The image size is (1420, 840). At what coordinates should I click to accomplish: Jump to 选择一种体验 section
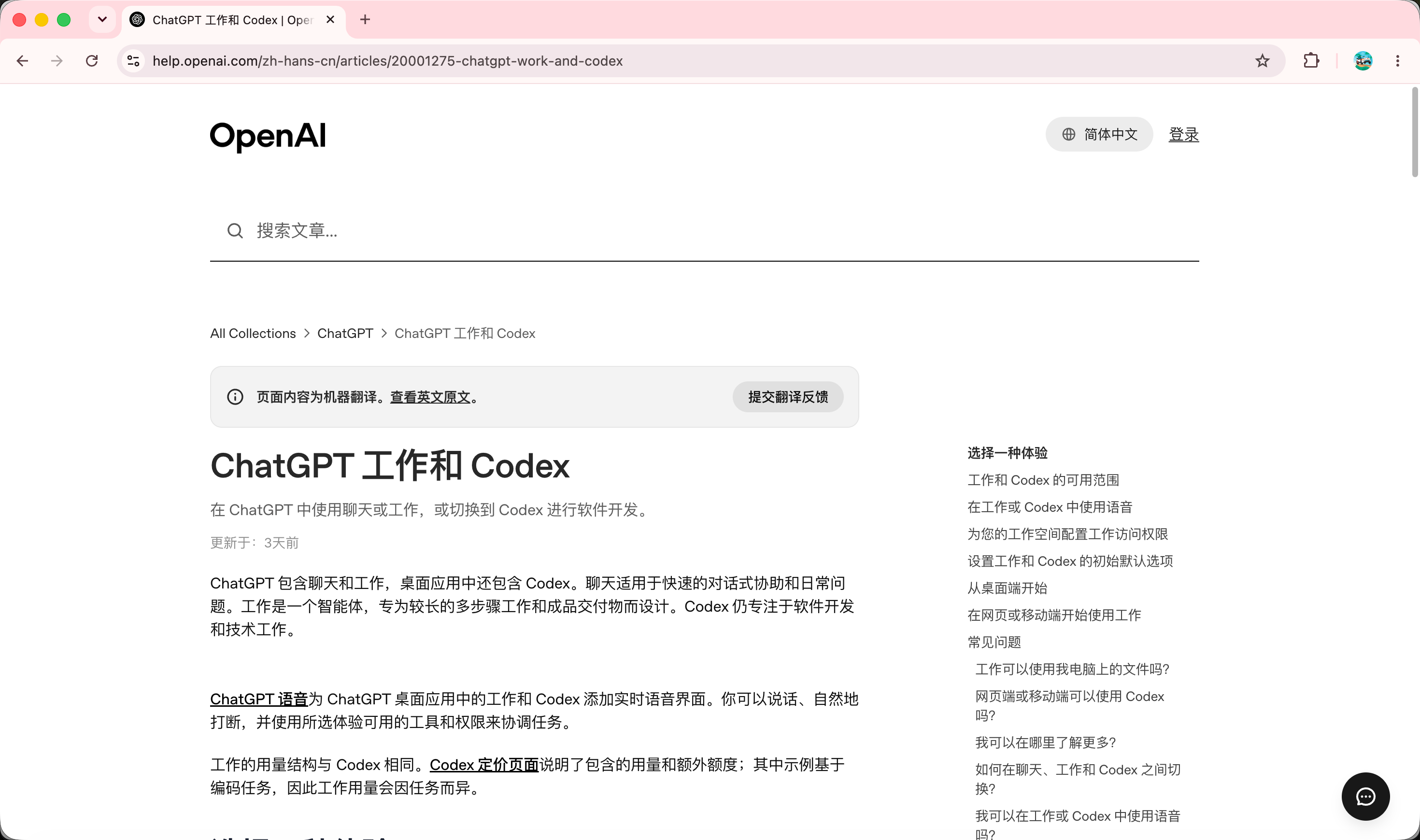(x=1007, y=453)
